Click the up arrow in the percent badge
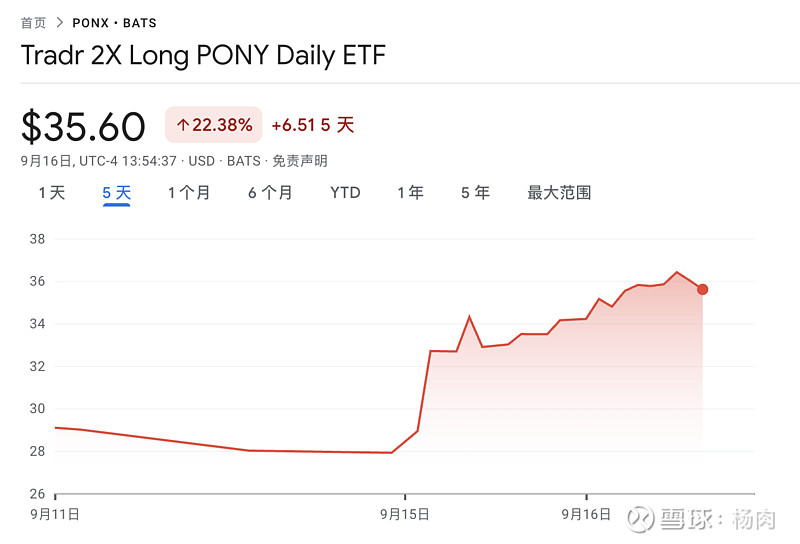Viewport: 800px width, 544px height. coord(182,125)
